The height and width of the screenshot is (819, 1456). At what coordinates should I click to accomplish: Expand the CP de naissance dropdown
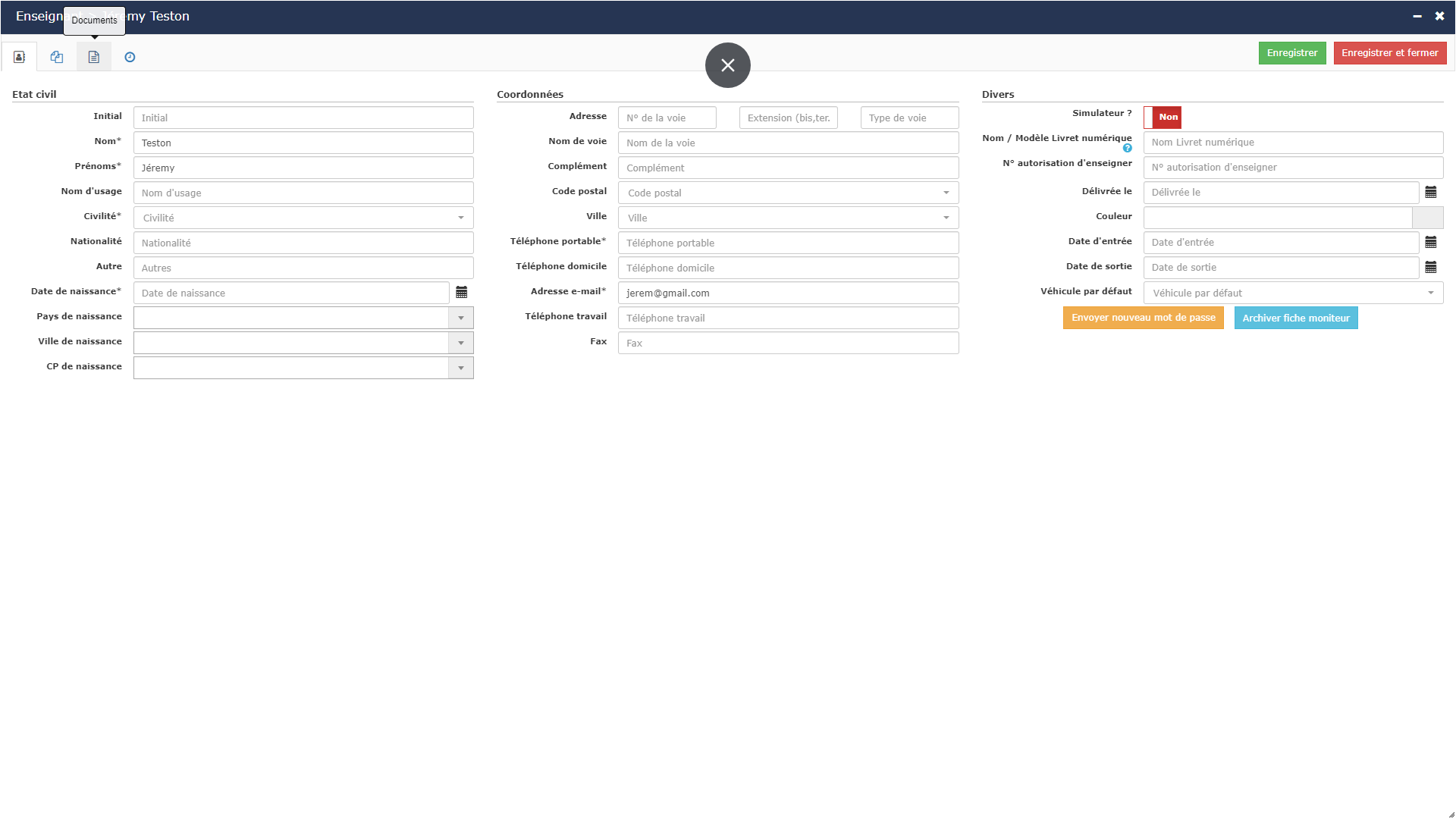tap(461, 368)
